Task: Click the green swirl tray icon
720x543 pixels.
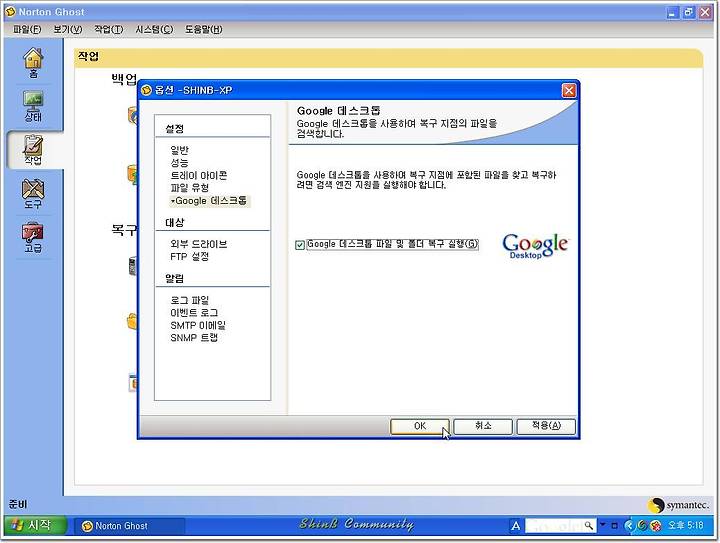Action: click(x=642, y=526)
